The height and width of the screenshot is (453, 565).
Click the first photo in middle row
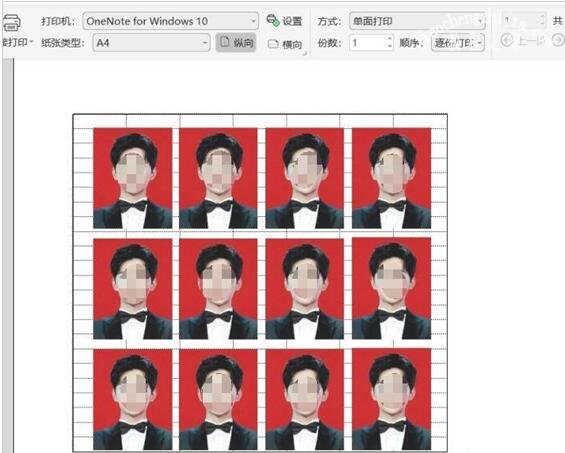[133, 289]
